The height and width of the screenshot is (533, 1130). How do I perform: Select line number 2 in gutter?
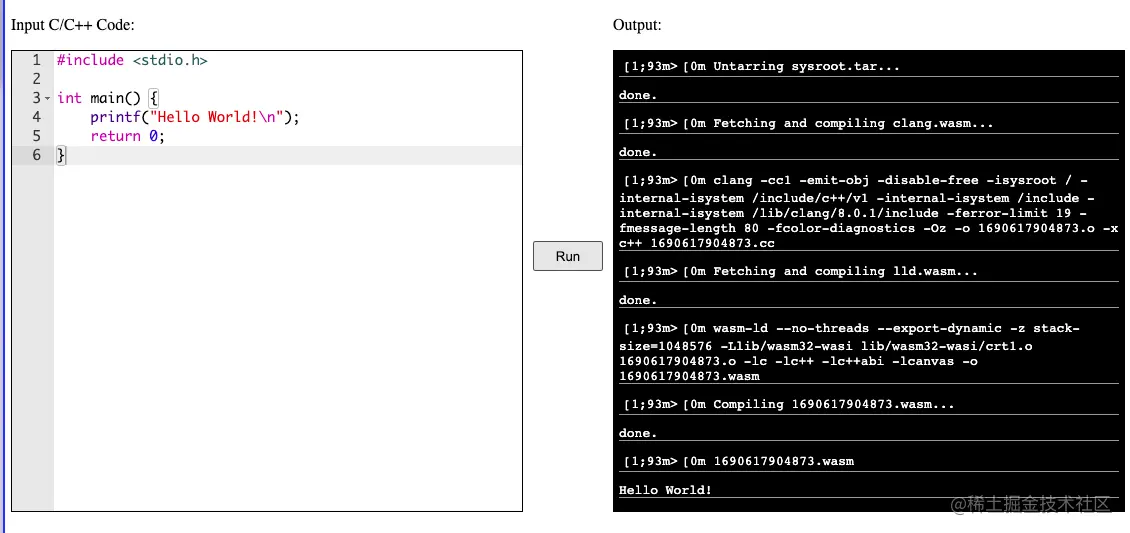pyautogui.click(x=36, y=79)
